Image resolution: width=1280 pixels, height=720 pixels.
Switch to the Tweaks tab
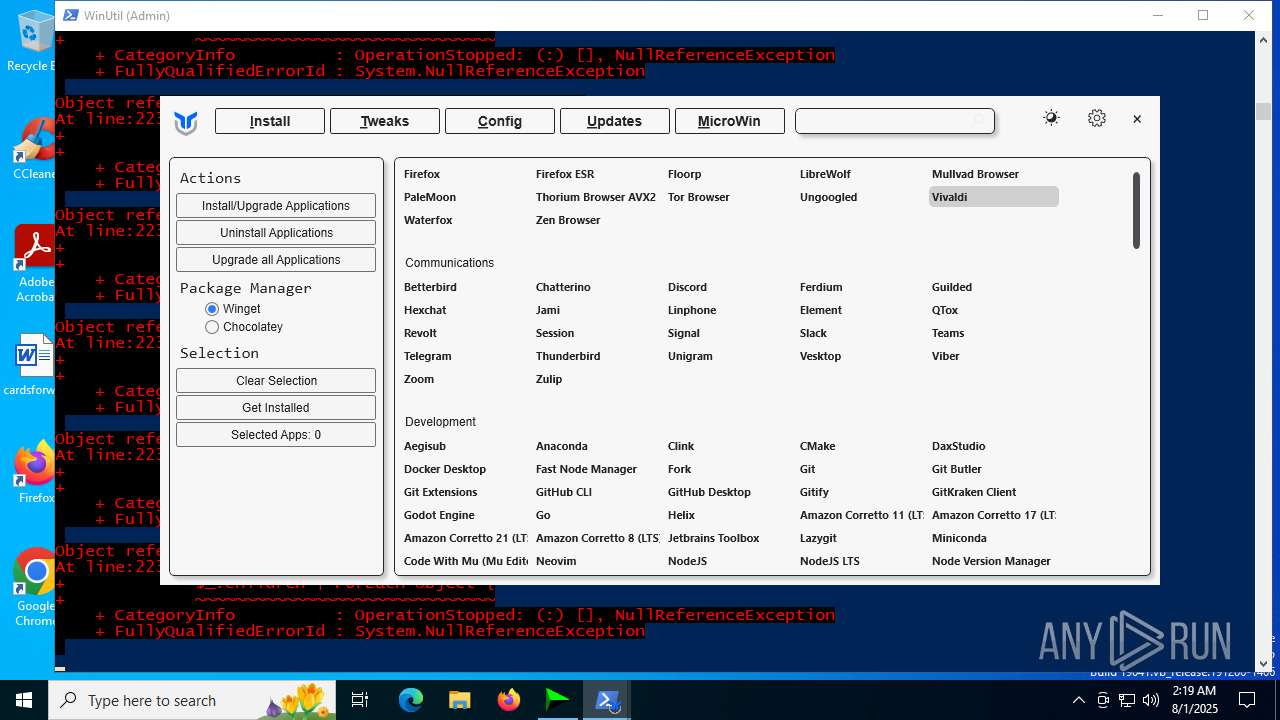[x=385, y=121]
